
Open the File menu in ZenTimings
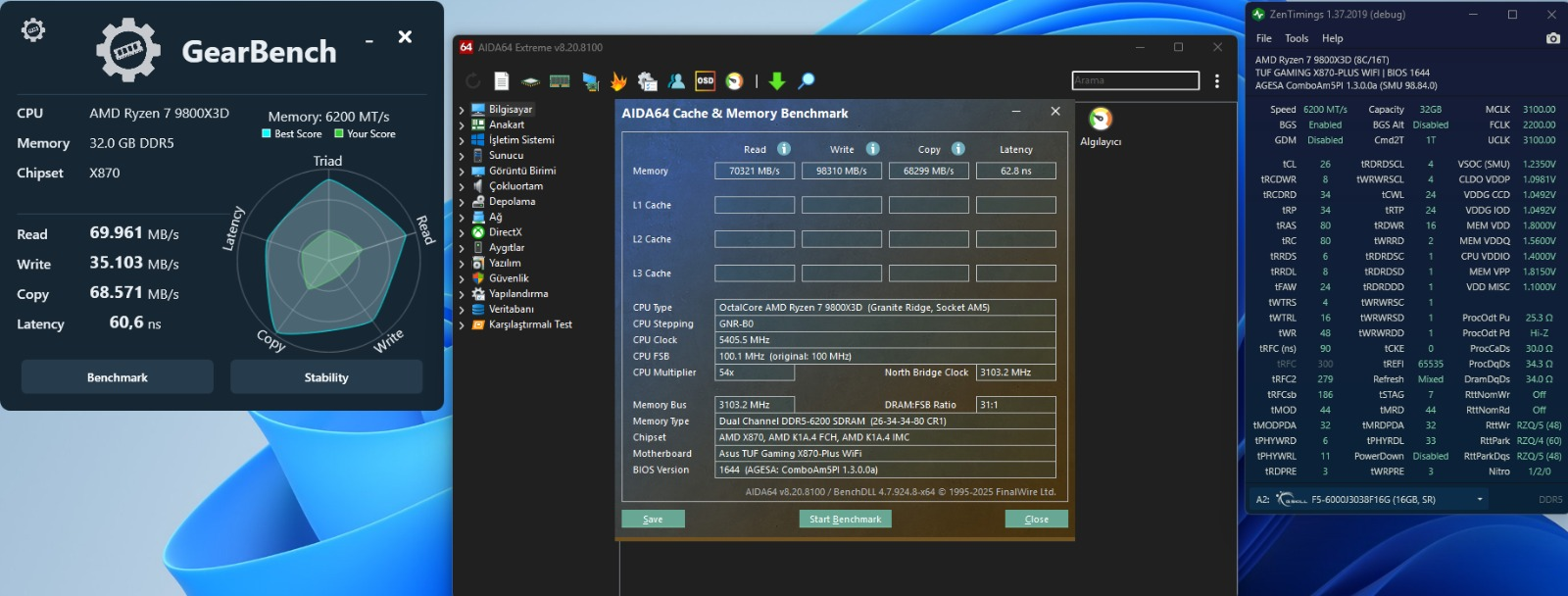coord(1264,38)
